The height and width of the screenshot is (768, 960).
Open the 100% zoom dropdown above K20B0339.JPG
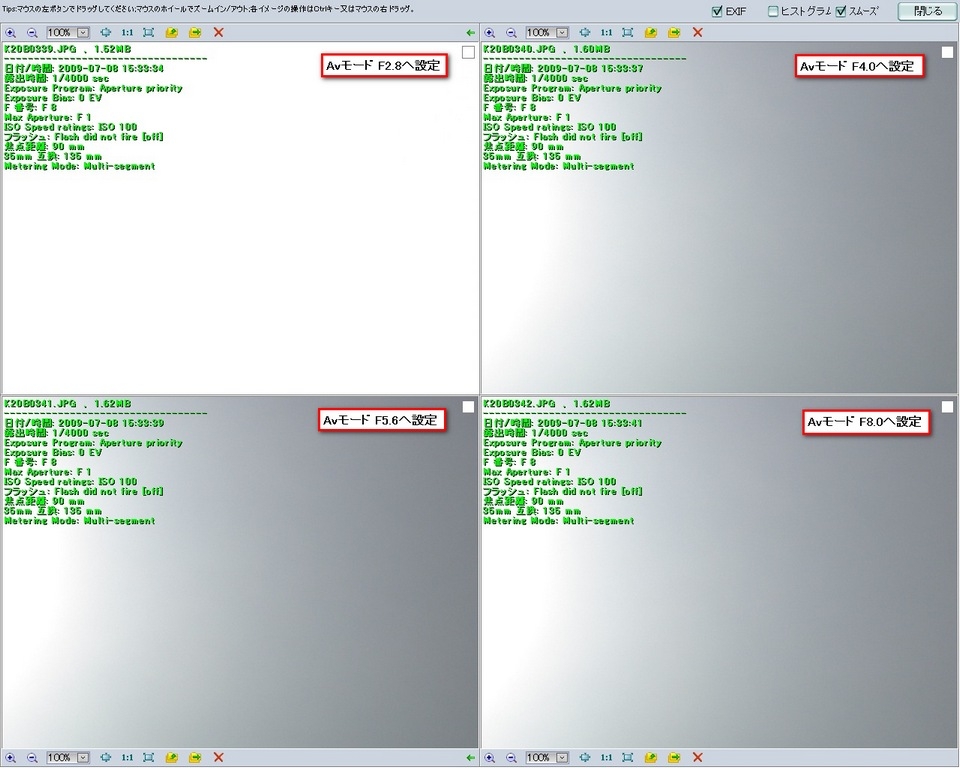[x=83, y=32]
